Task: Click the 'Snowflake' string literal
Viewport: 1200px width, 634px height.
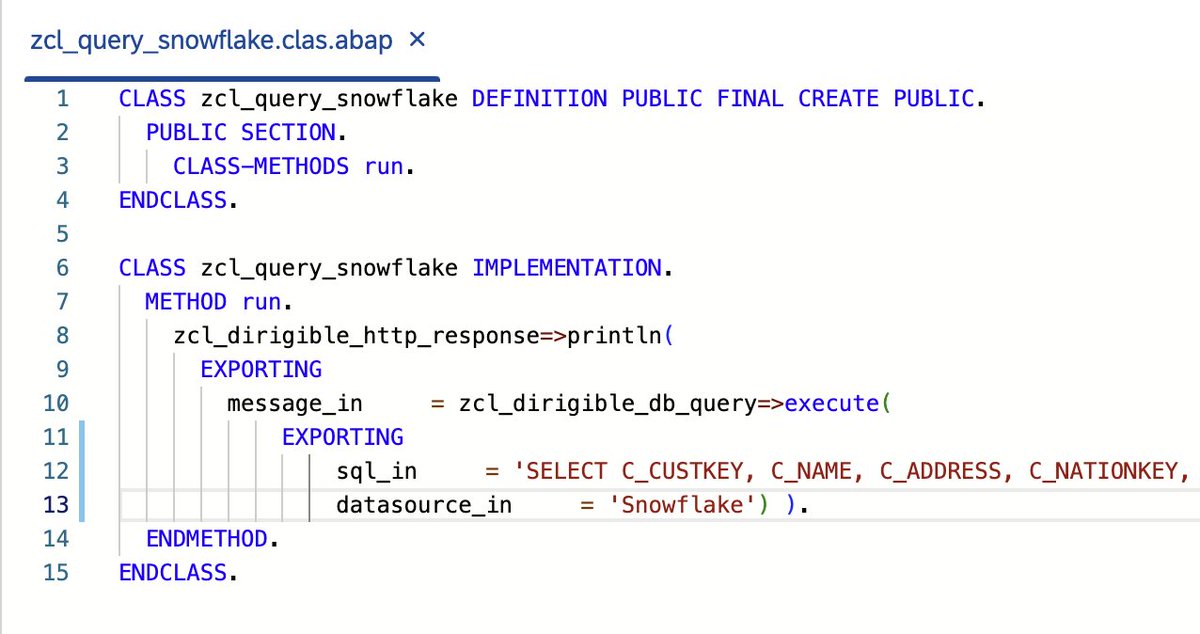Action: [683, 505]
